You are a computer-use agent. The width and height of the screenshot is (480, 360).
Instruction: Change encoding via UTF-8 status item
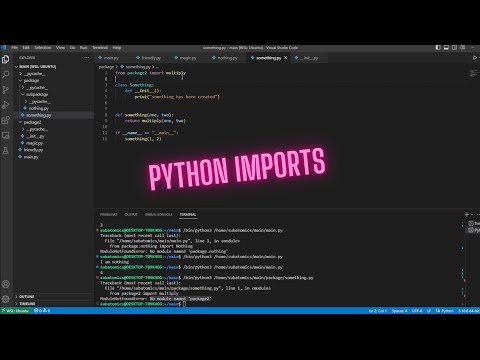[417, 311]
